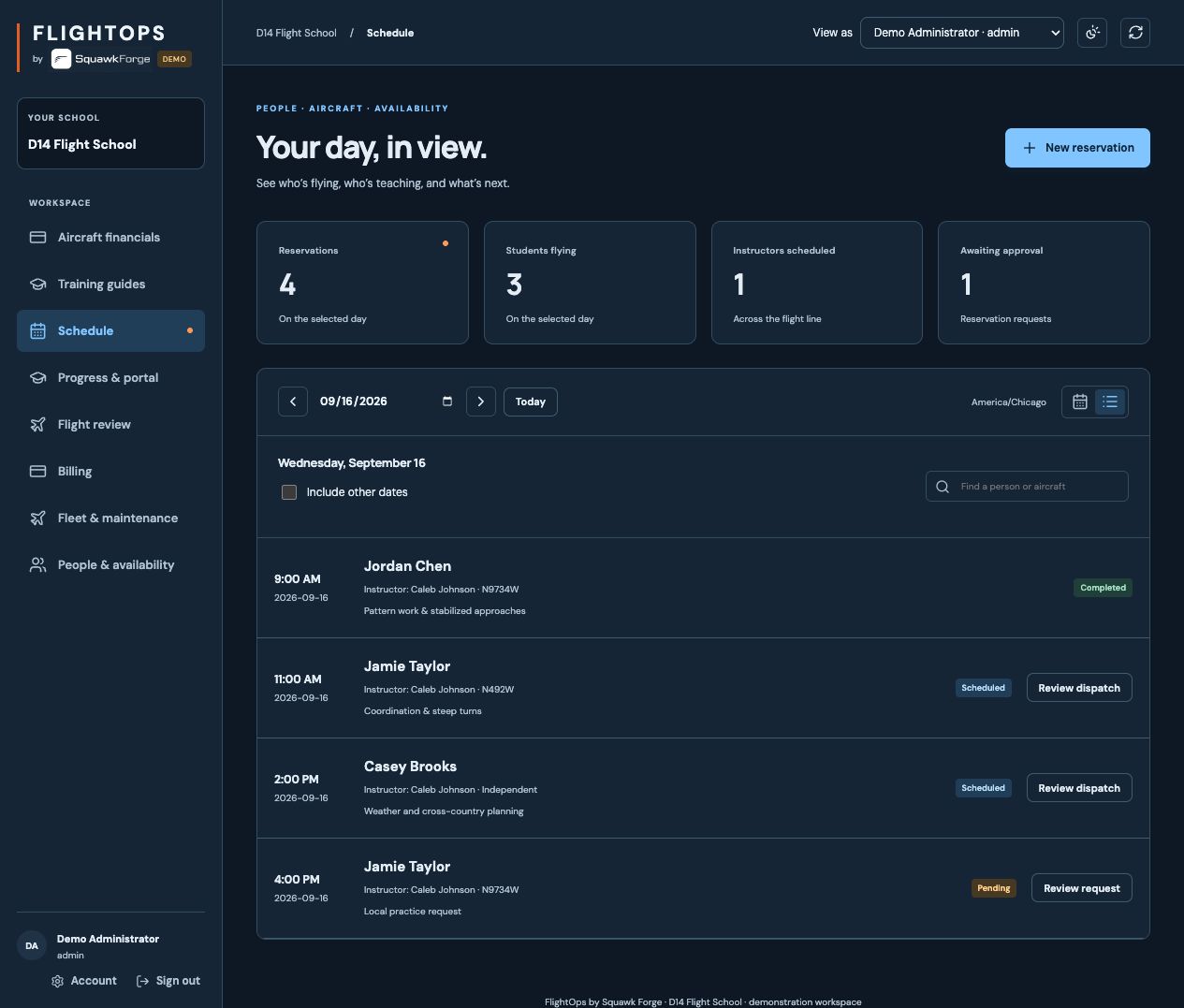Click the Jordan Chen reservation name
Screen dimensions: 1184x1008
click(x=407, y=566)
